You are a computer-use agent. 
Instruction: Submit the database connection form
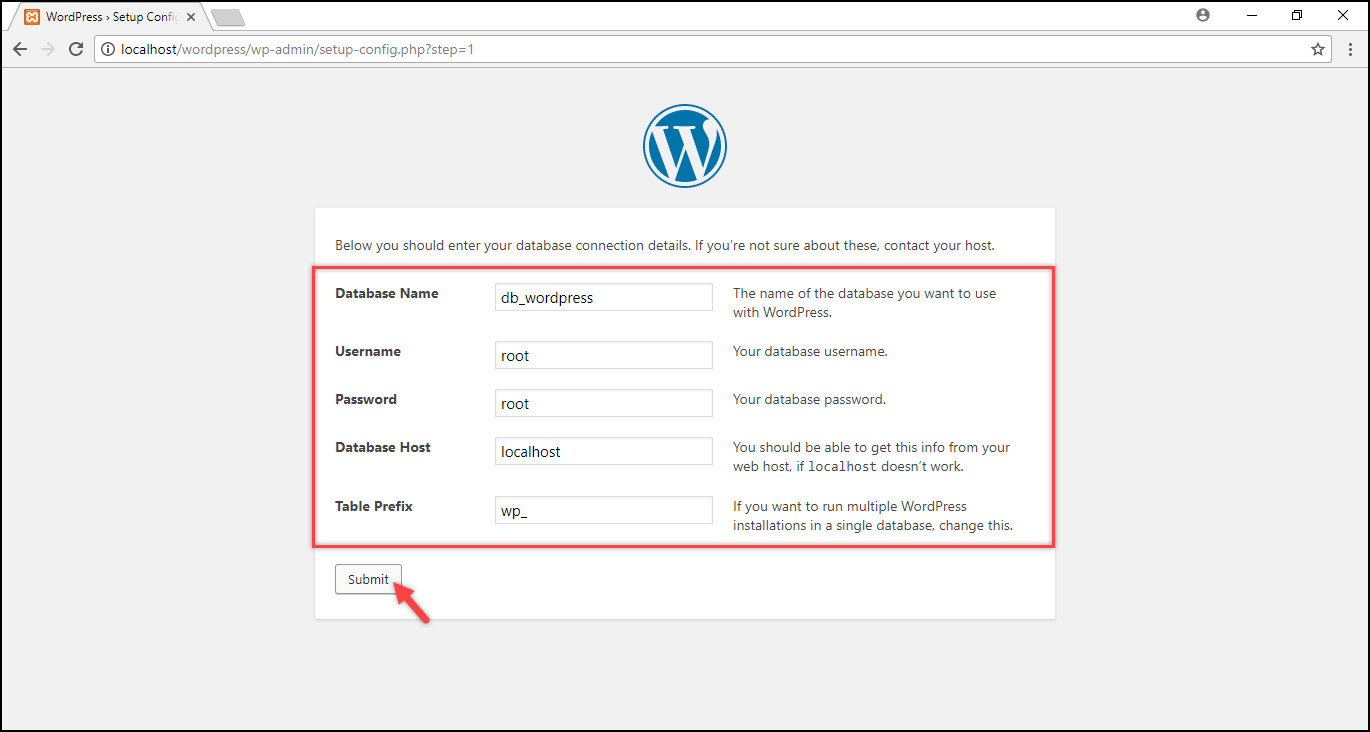tap(368, 579)
